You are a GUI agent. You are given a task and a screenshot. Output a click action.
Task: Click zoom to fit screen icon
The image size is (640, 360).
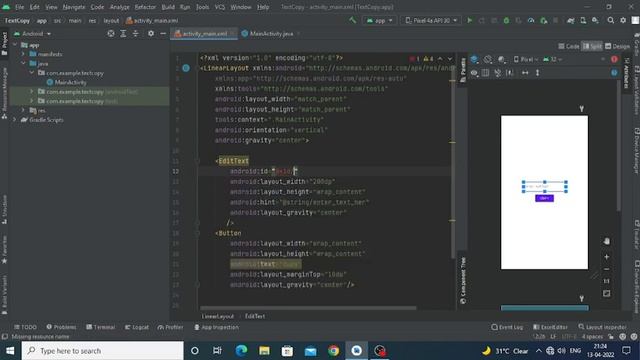click(607, 293)
